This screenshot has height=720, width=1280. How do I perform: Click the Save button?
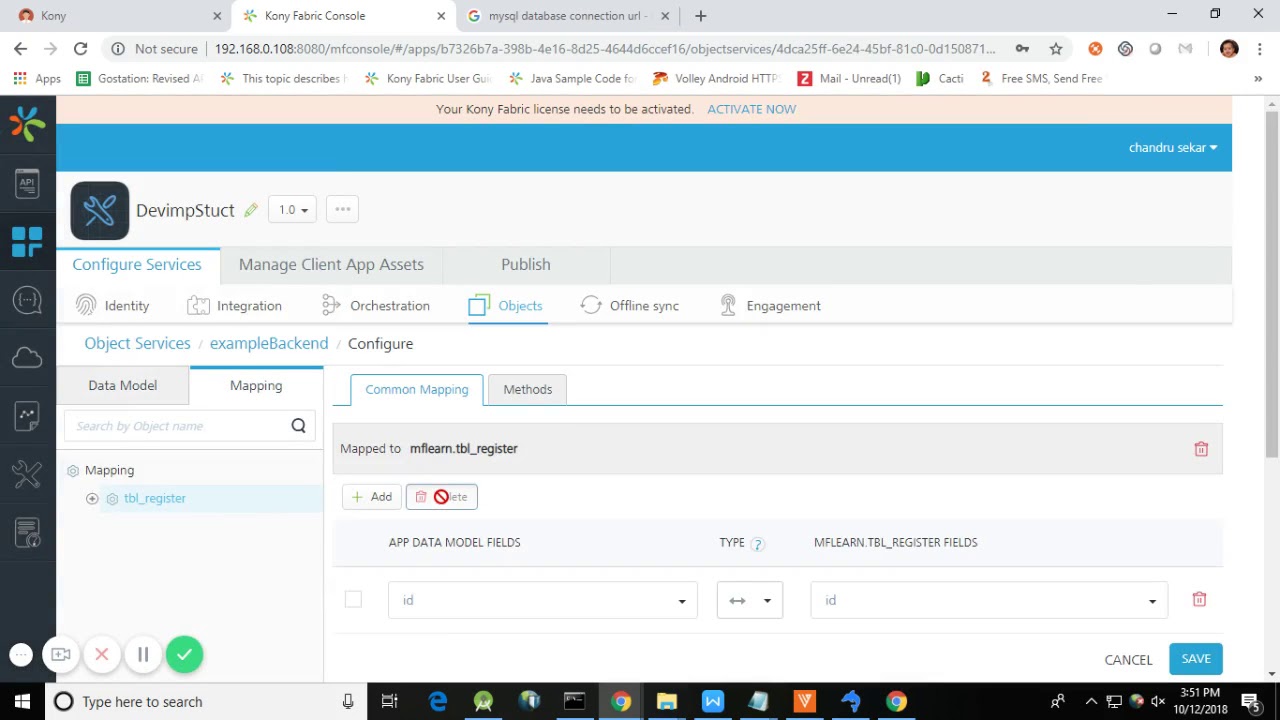(1195, 659)
